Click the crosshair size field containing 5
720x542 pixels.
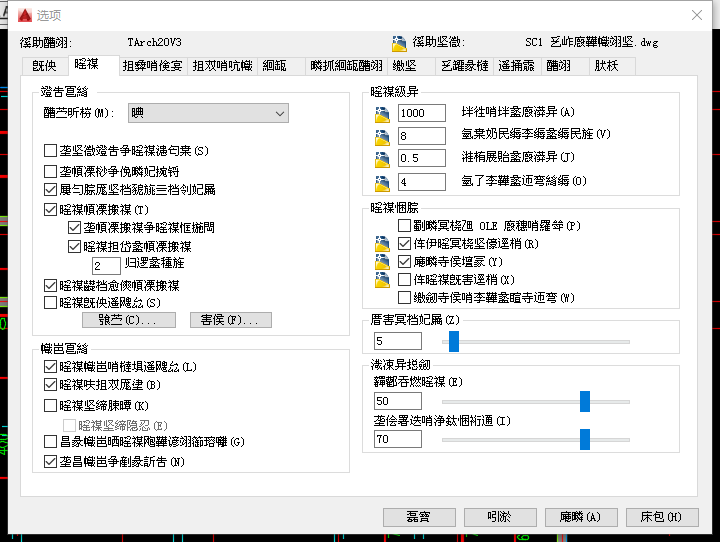(398, 341)
